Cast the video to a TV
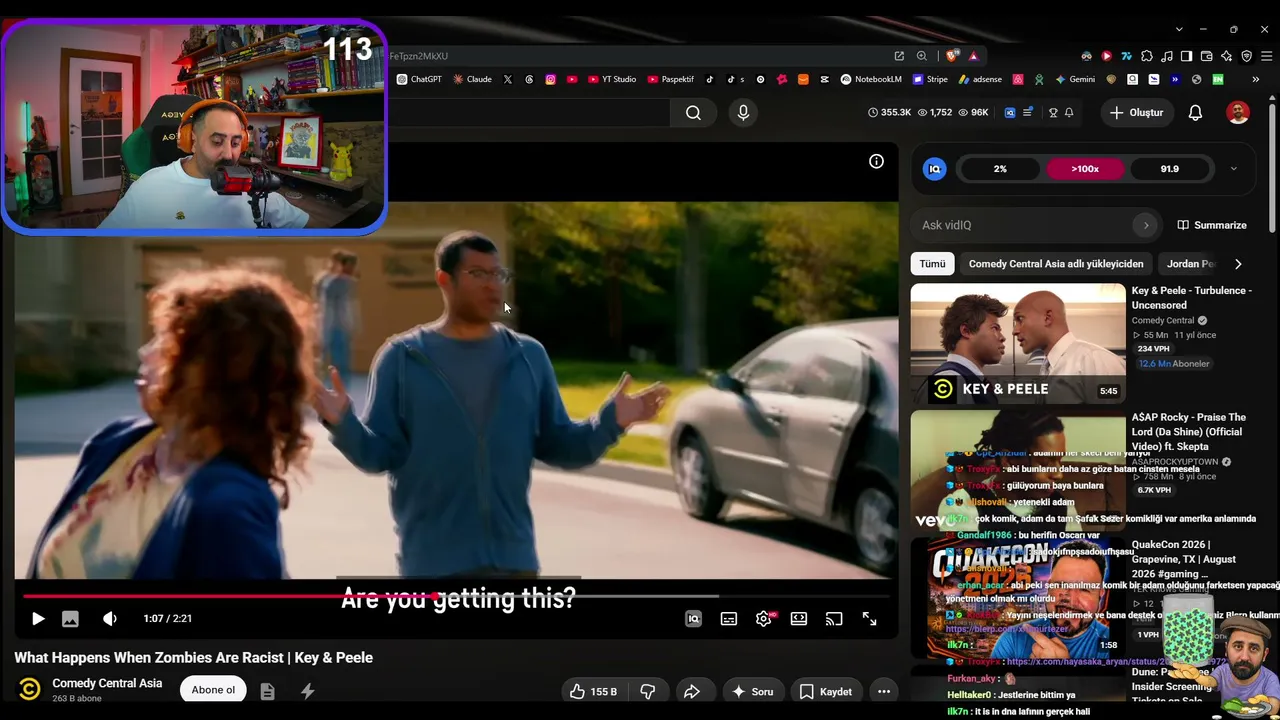The width and height of the screenshot is (1280, 720). tap(834, 619)
